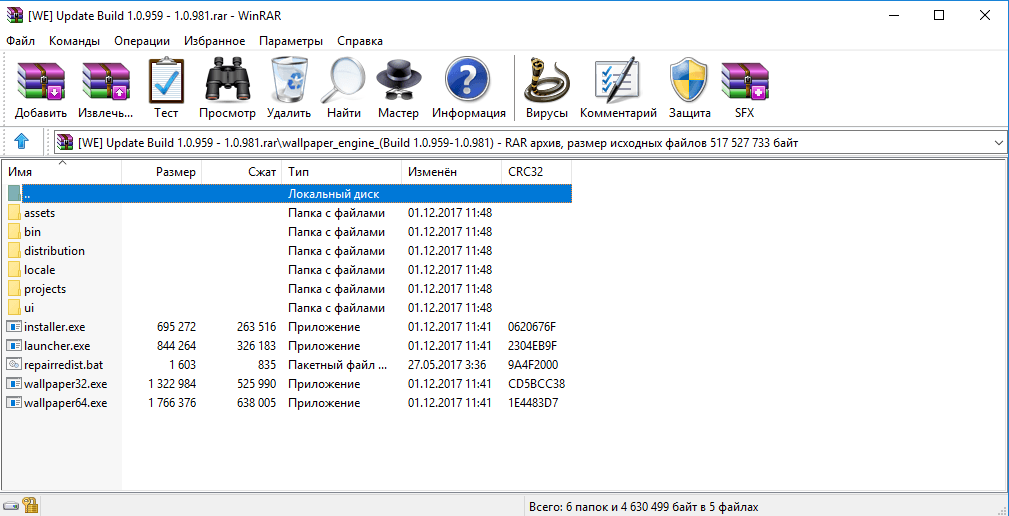
Task: Click packed size 638 005
Action: pos(256,403)
